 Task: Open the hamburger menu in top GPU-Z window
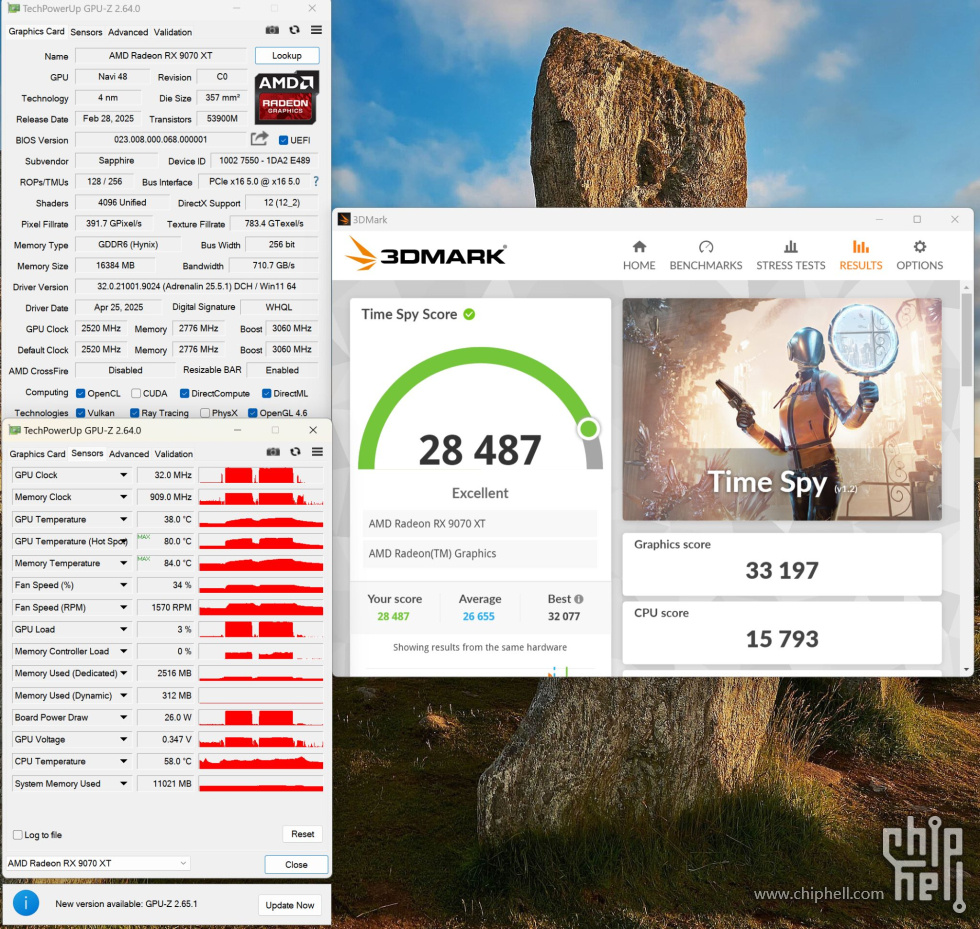pyautogui.click(x=316, y=30)
